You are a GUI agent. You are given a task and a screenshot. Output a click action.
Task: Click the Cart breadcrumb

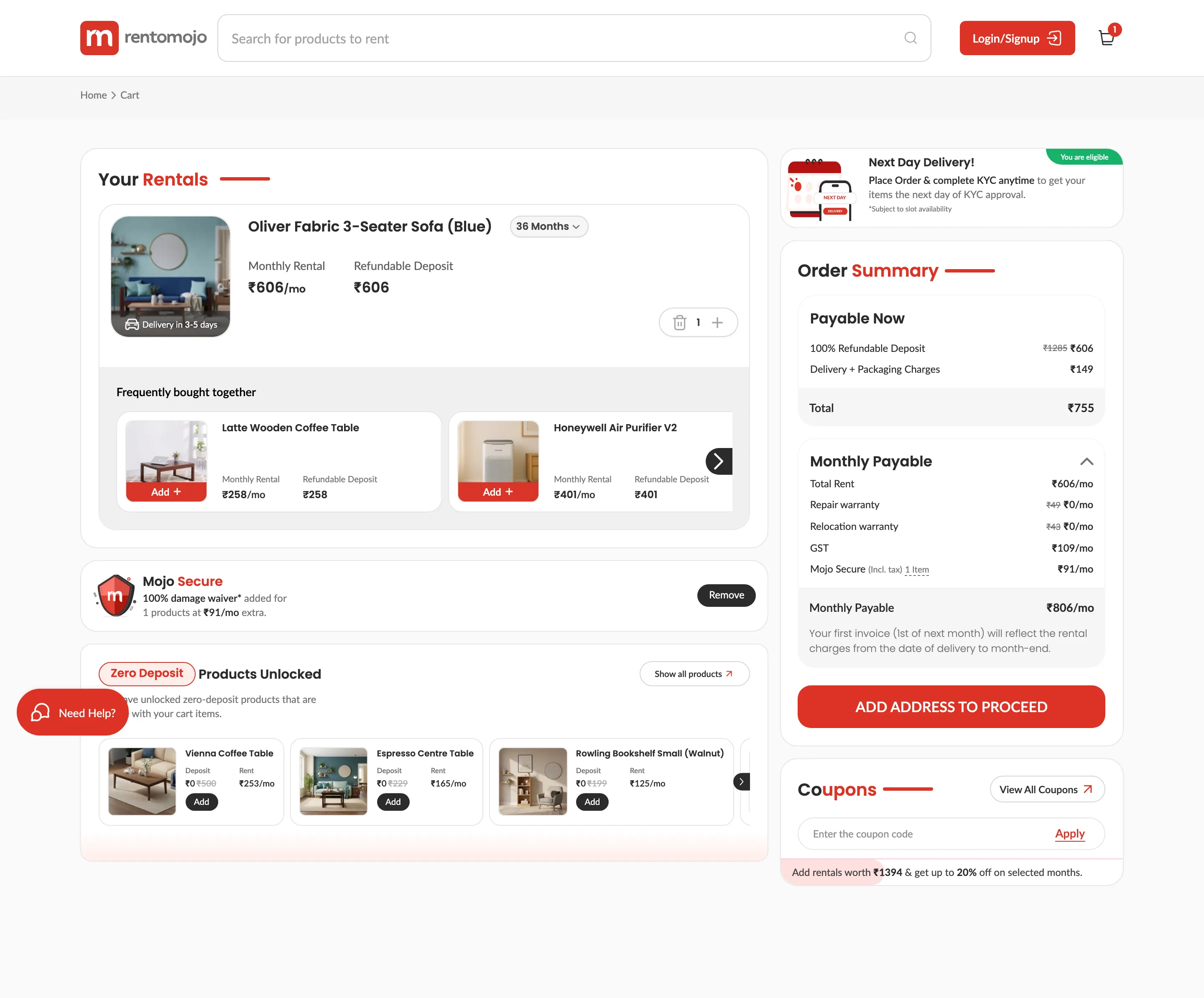point(130,95)
